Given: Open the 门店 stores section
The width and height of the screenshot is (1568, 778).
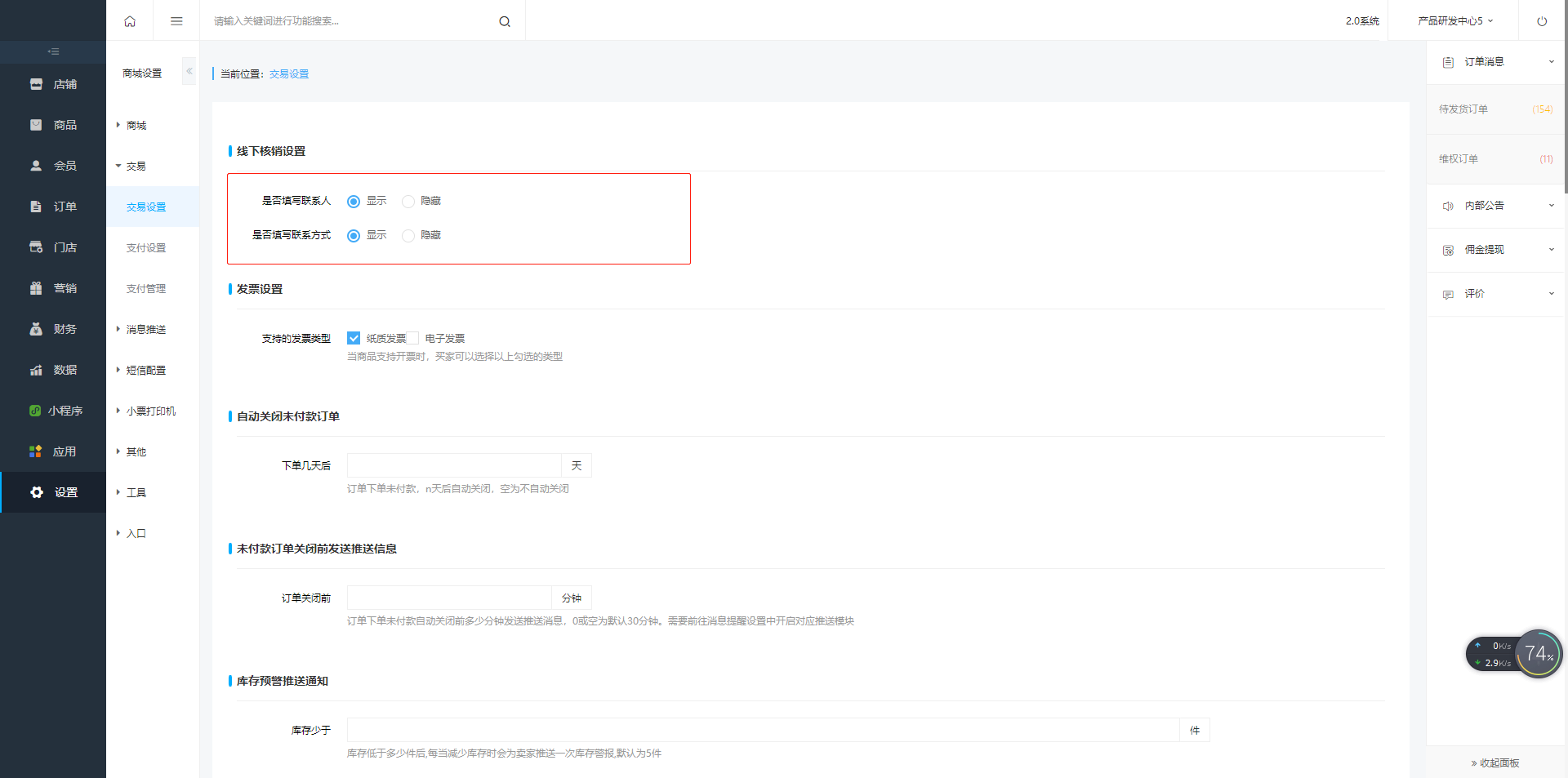Looking at the screenshot, I should 53,247.
